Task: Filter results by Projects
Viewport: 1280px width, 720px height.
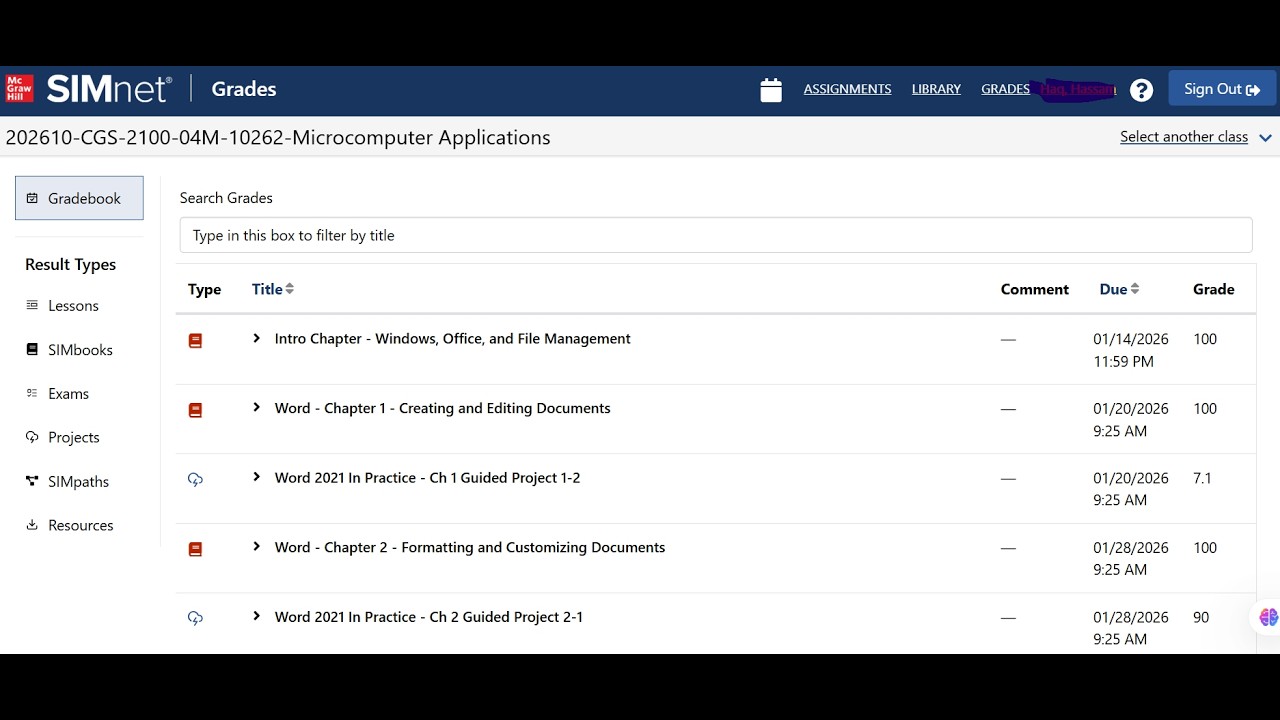Action: [62, 438]
